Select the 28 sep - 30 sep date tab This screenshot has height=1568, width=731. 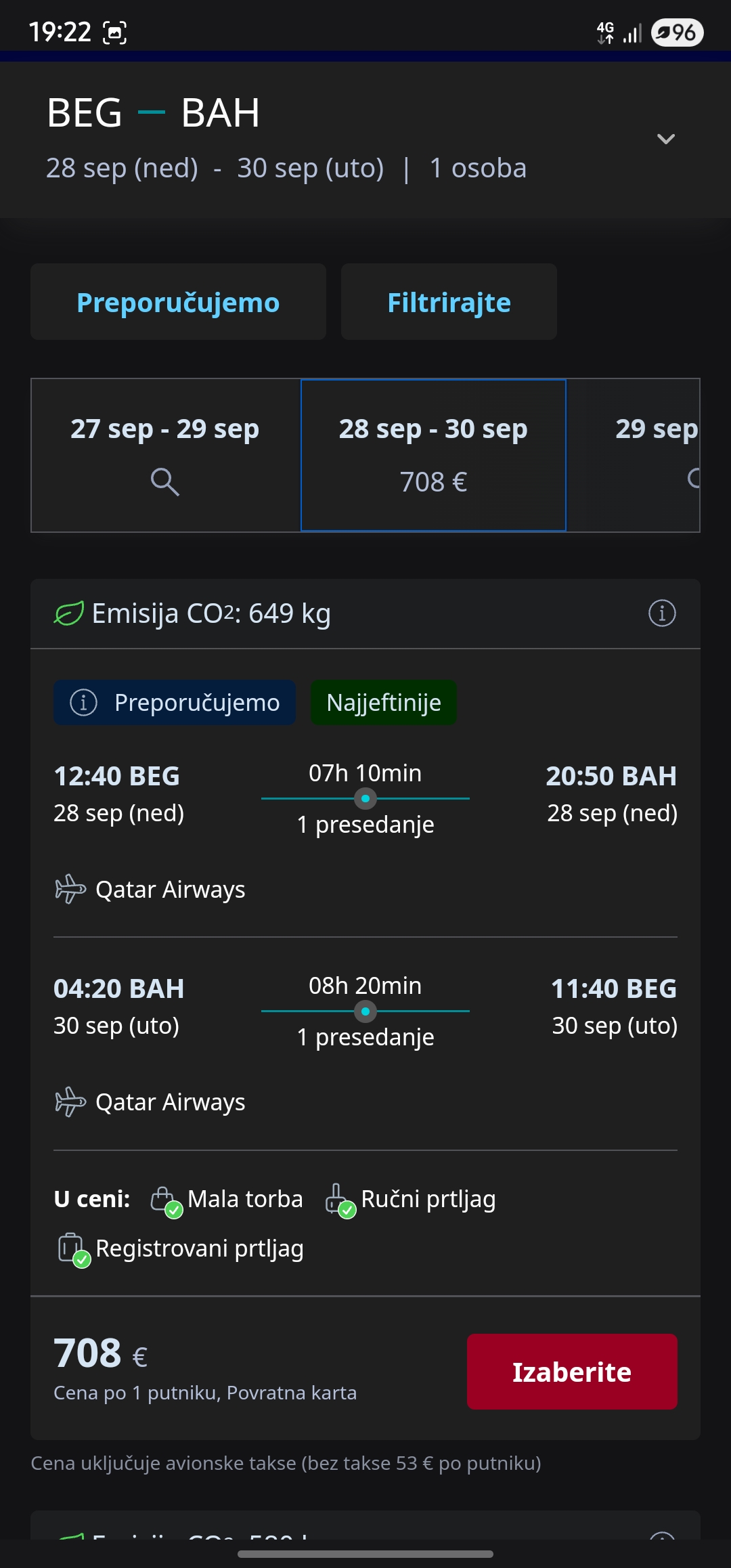tap(433, 455)
